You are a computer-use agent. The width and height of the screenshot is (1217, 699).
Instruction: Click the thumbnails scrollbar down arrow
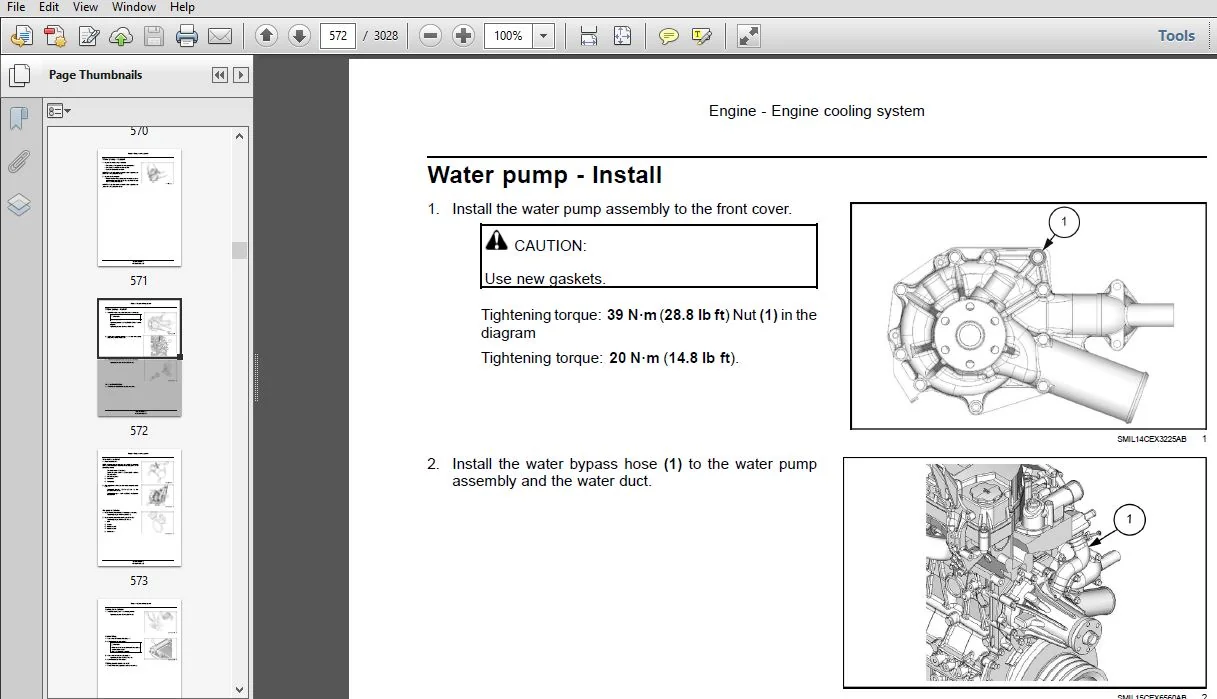240,689
